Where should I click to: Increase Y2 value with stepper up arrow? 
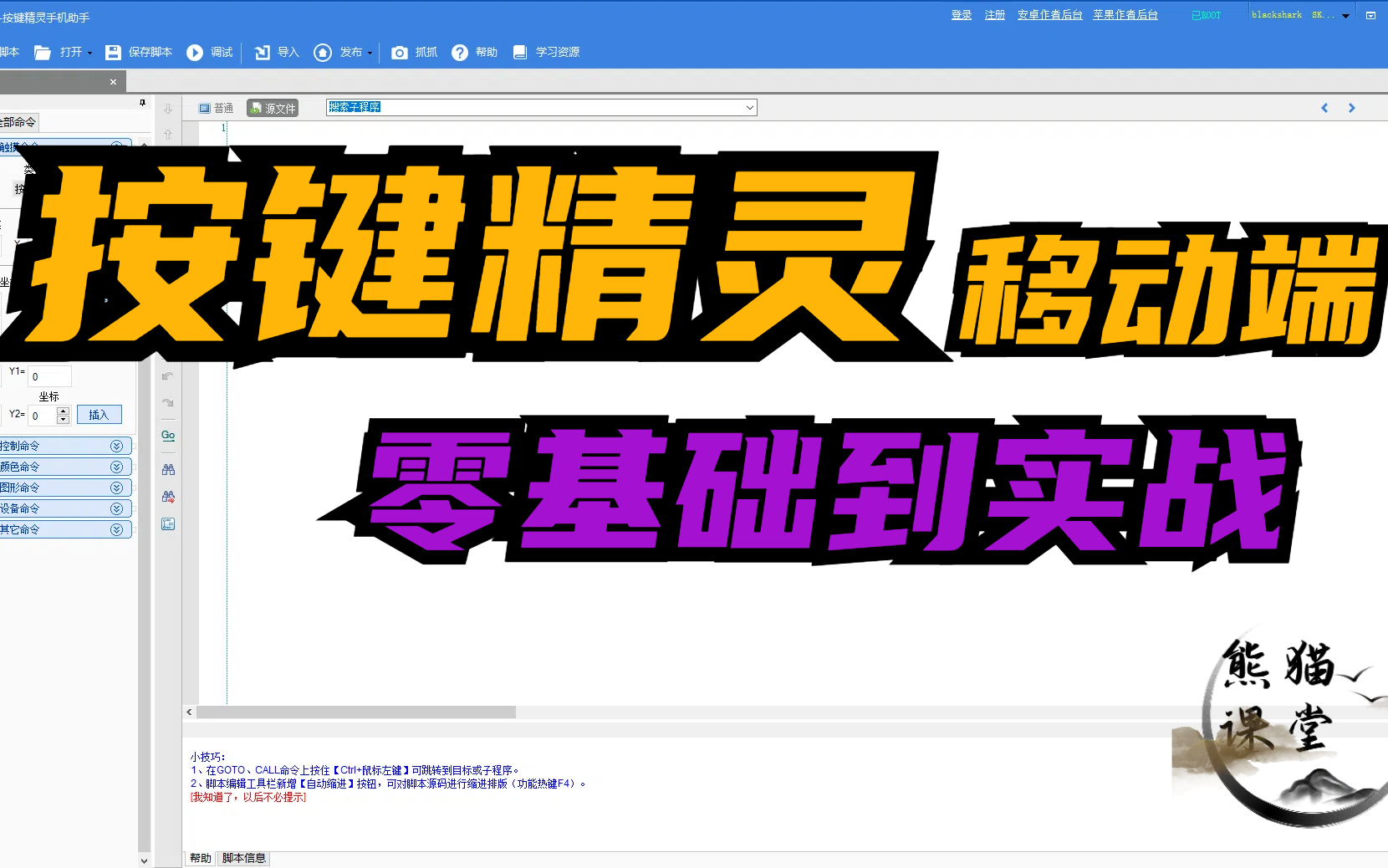[x=63, y=411]
